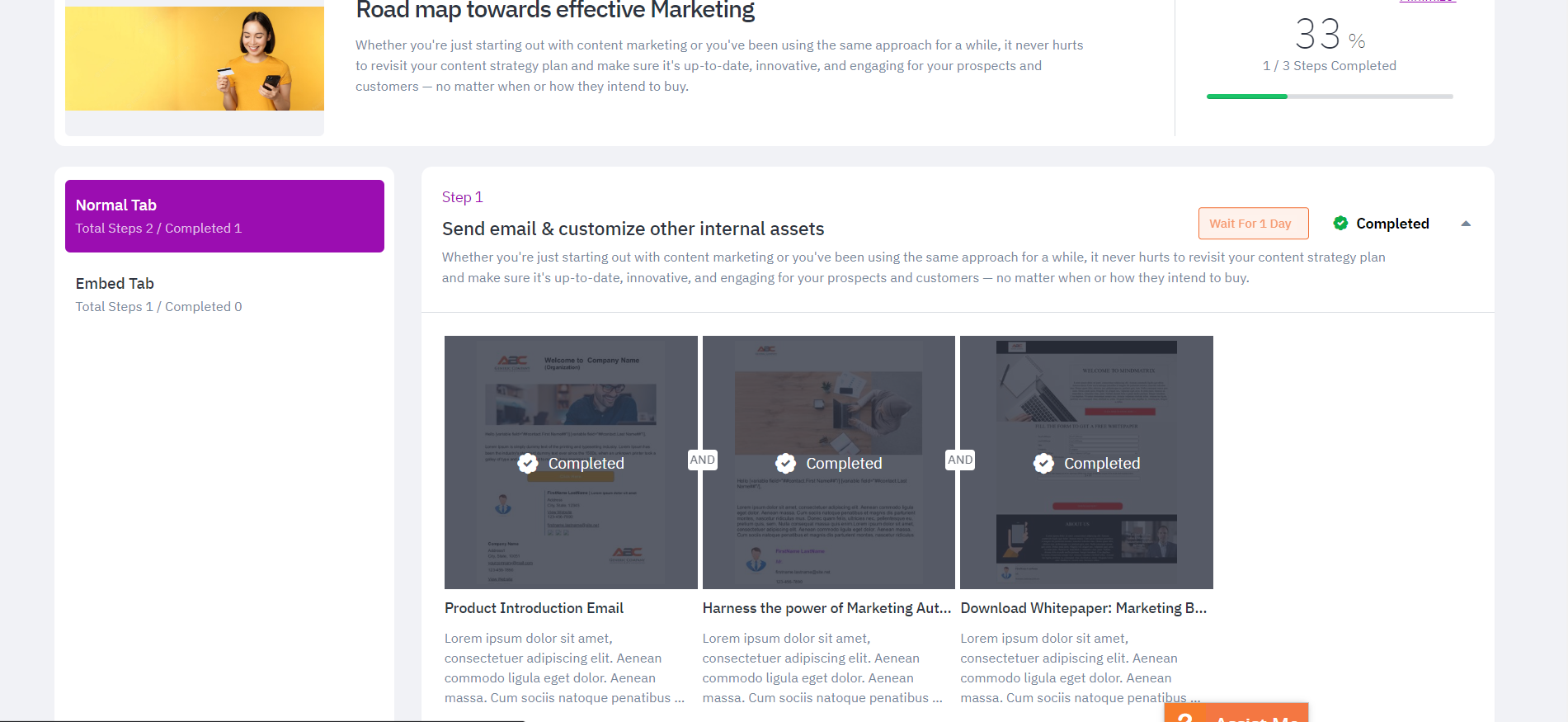Click the Download Whitepaper: Marketing title
Image resolution: width=1568 pixels, height=722 pixels.
click(1083, 608)
